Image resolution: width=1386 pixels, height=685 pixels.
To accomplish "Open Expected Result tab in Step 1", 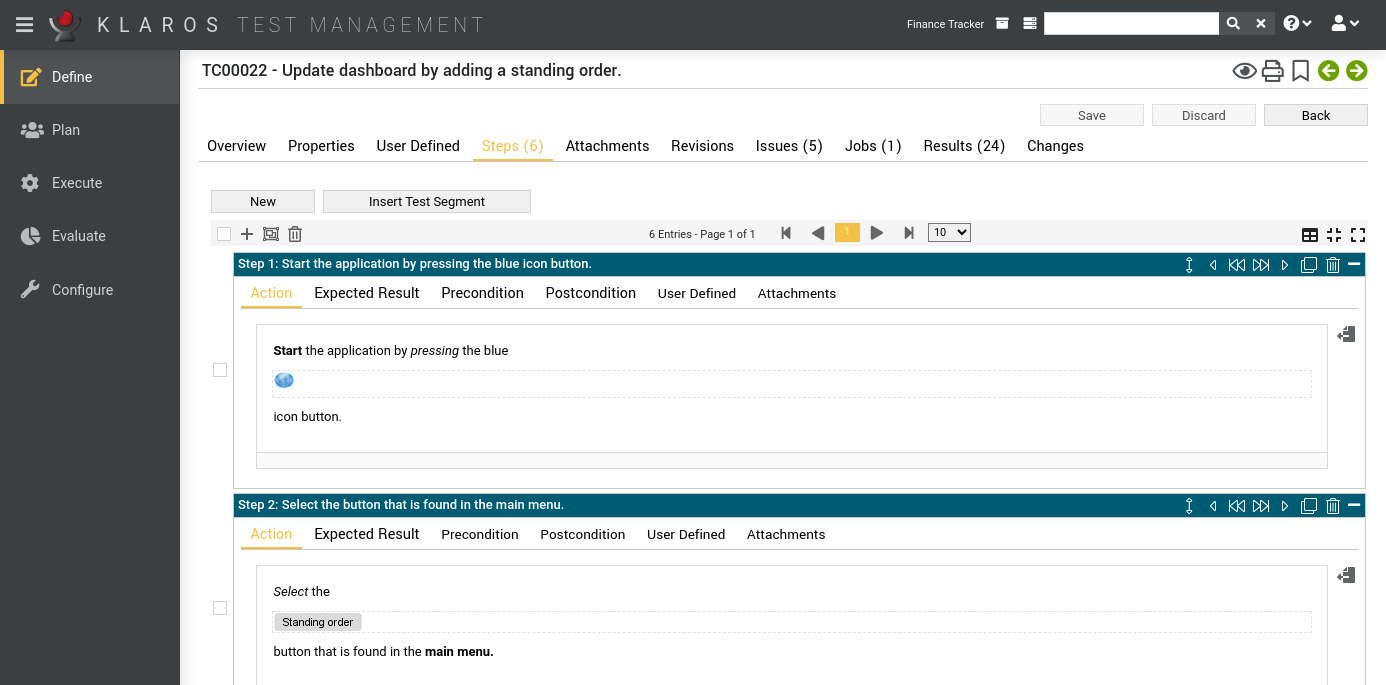I will coord(366,293).
